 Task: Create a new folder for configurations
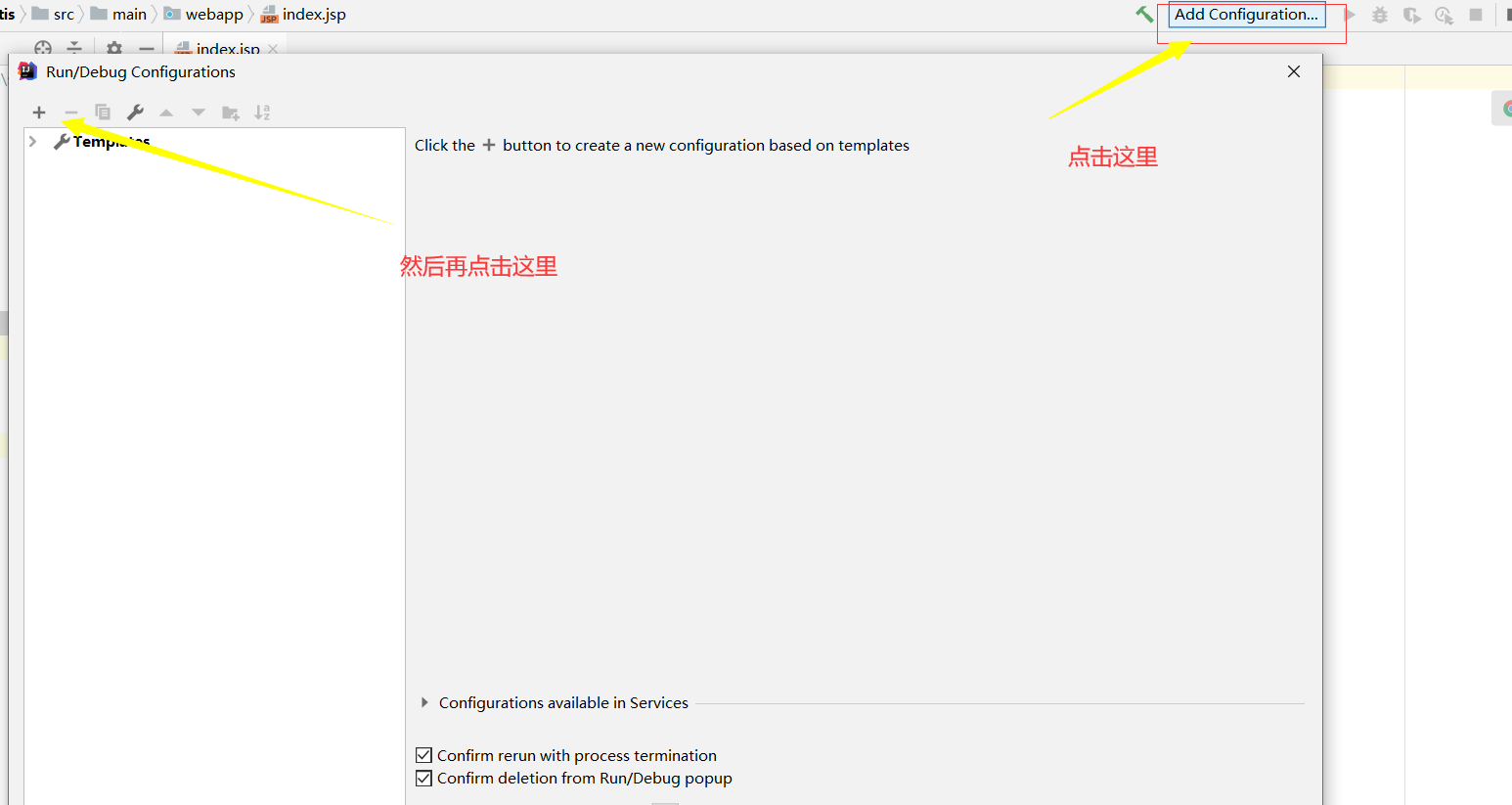click(x=231, y=112)
